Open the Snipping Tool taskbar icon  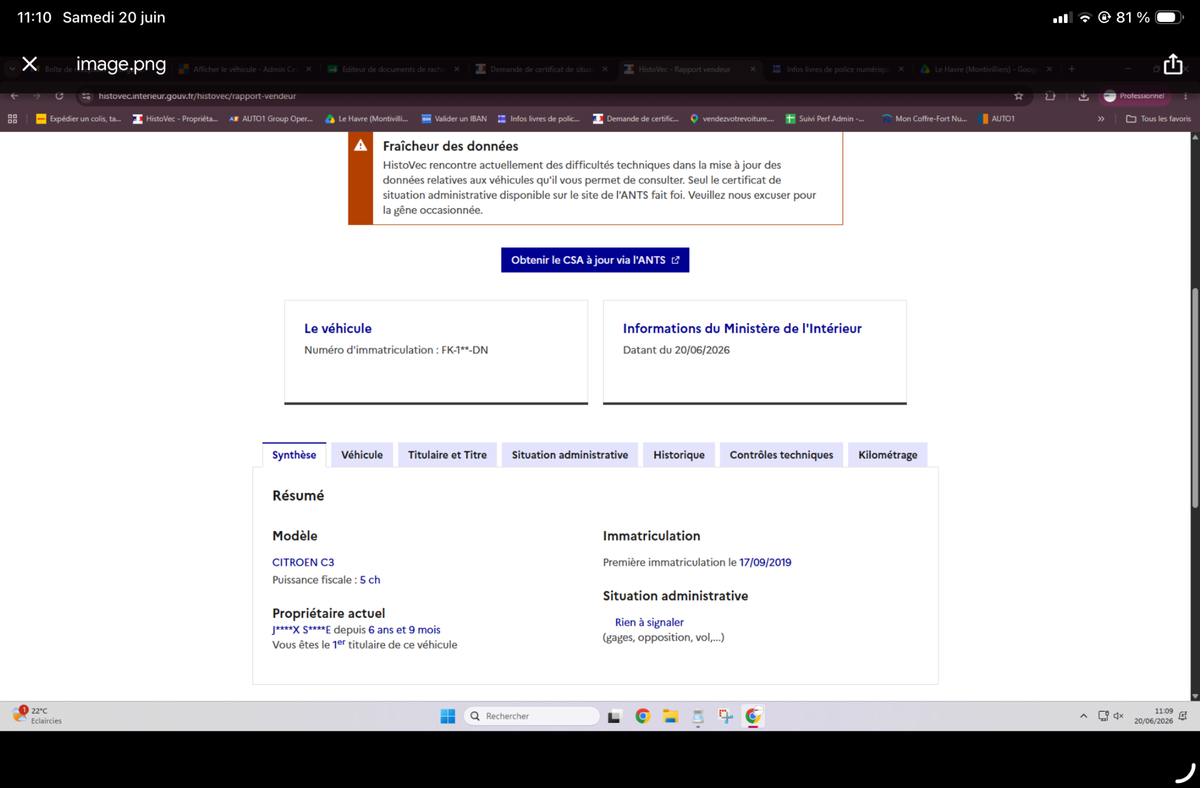point(726,716)
